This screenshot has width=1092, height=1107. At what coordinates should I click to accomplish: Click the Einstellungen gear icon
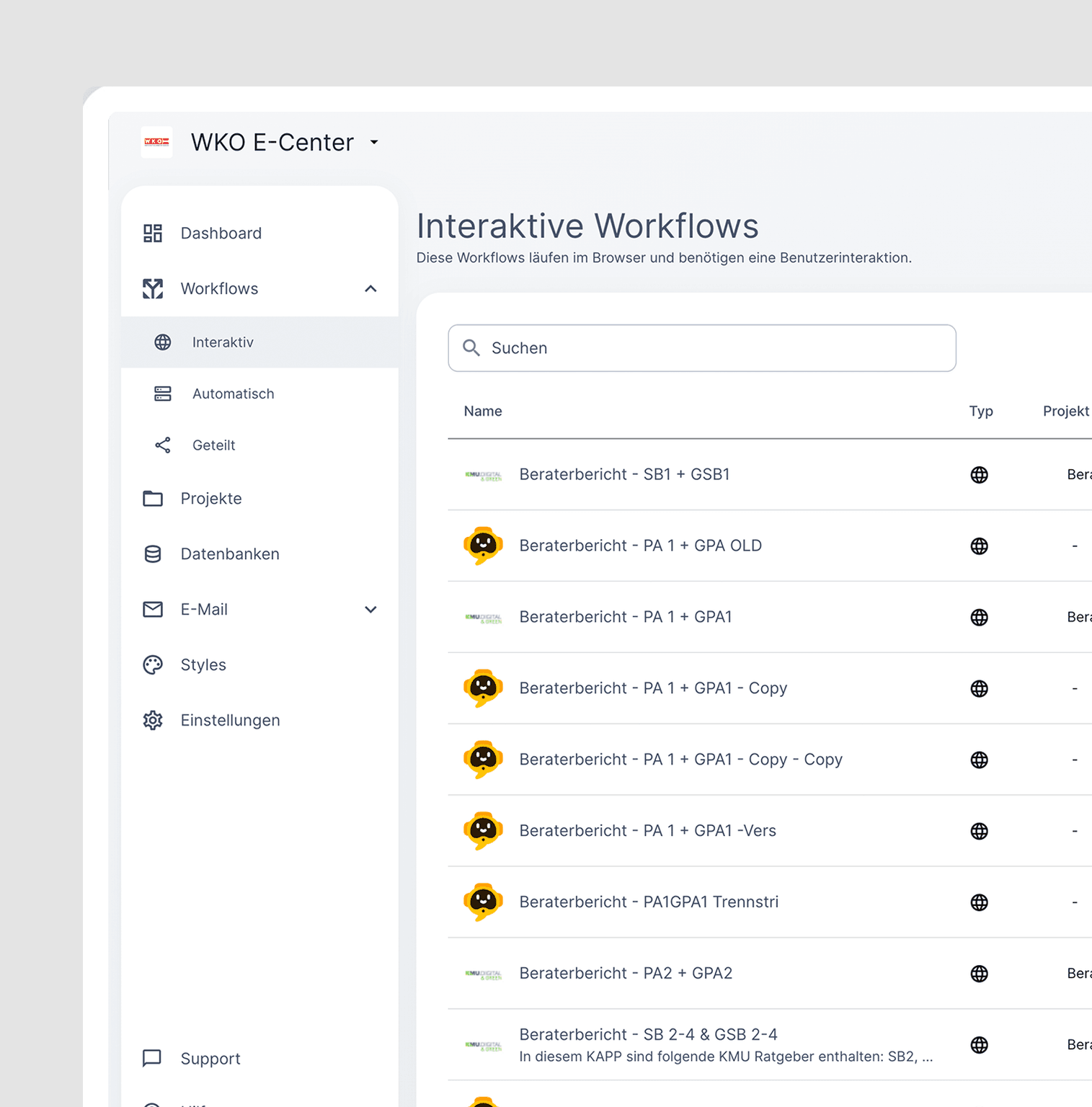[153, 720]
